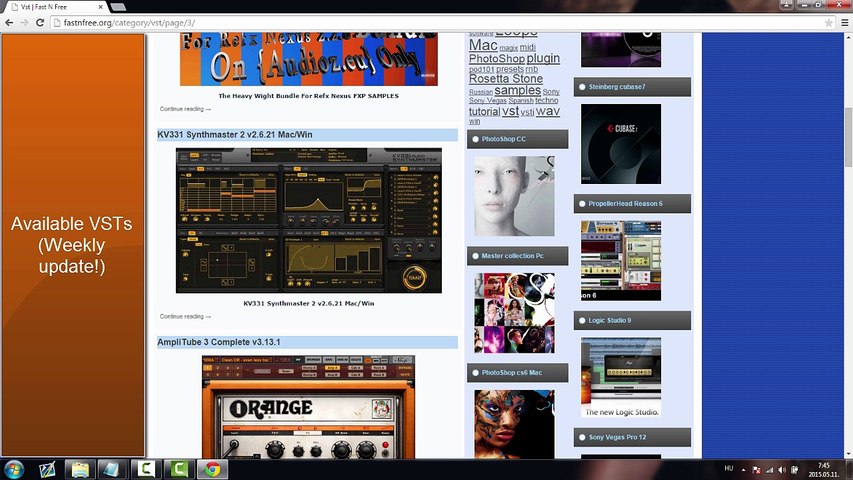Open the green C app on taskbar
This screenshot has height=480, width=853.
click(178, 469)
